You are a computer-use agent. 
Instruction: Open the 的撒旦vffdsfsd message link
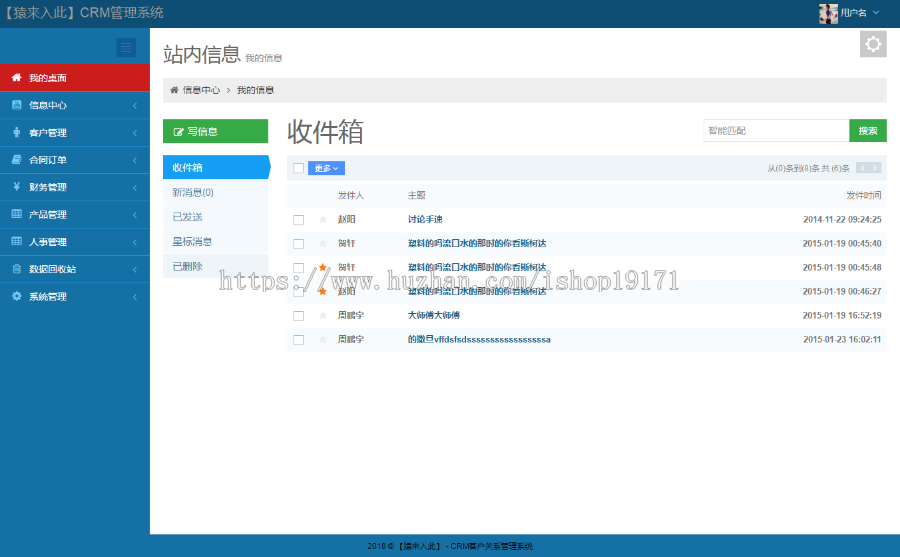(479, 339)
